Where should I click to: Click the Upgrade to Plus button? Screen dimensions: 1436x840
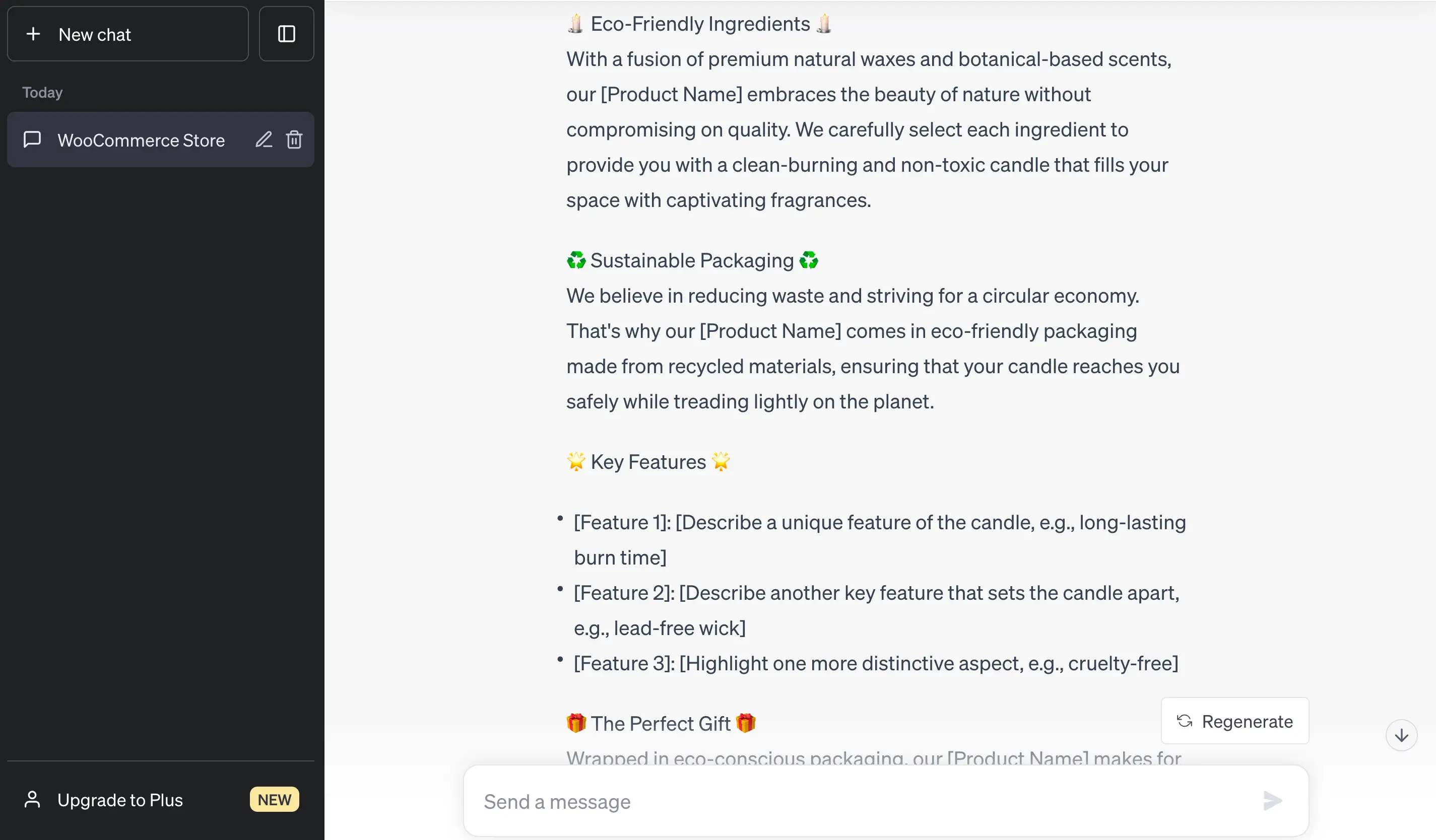point(160,798)
